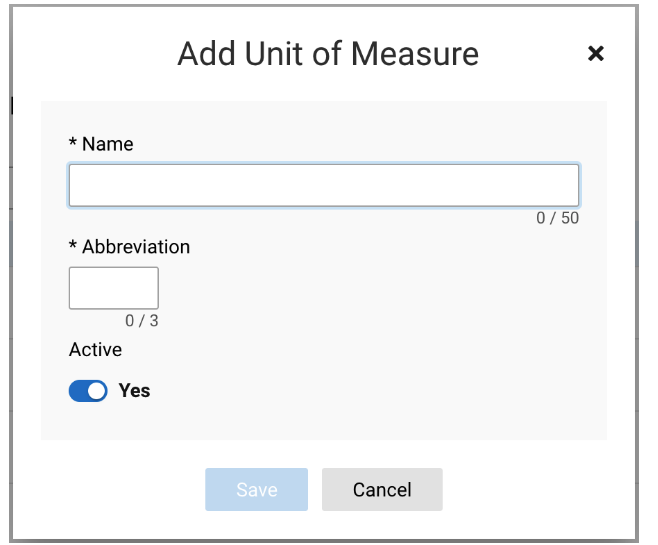Viewport: 658px width, 545px height.
Task: Click the number 50 in the Name counter
Action: (x=570, y=218)
